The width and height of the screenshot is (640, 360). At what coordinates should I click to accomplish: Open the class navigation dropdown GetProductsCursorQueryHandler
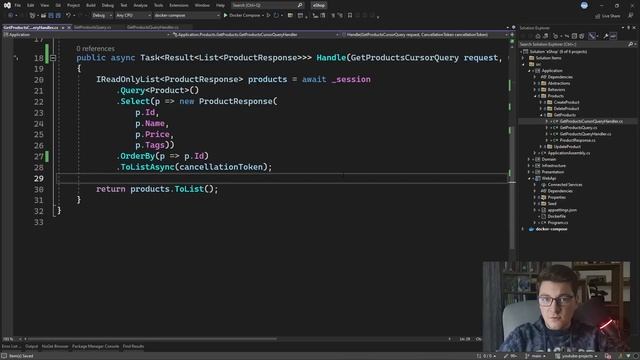point(255,35)
